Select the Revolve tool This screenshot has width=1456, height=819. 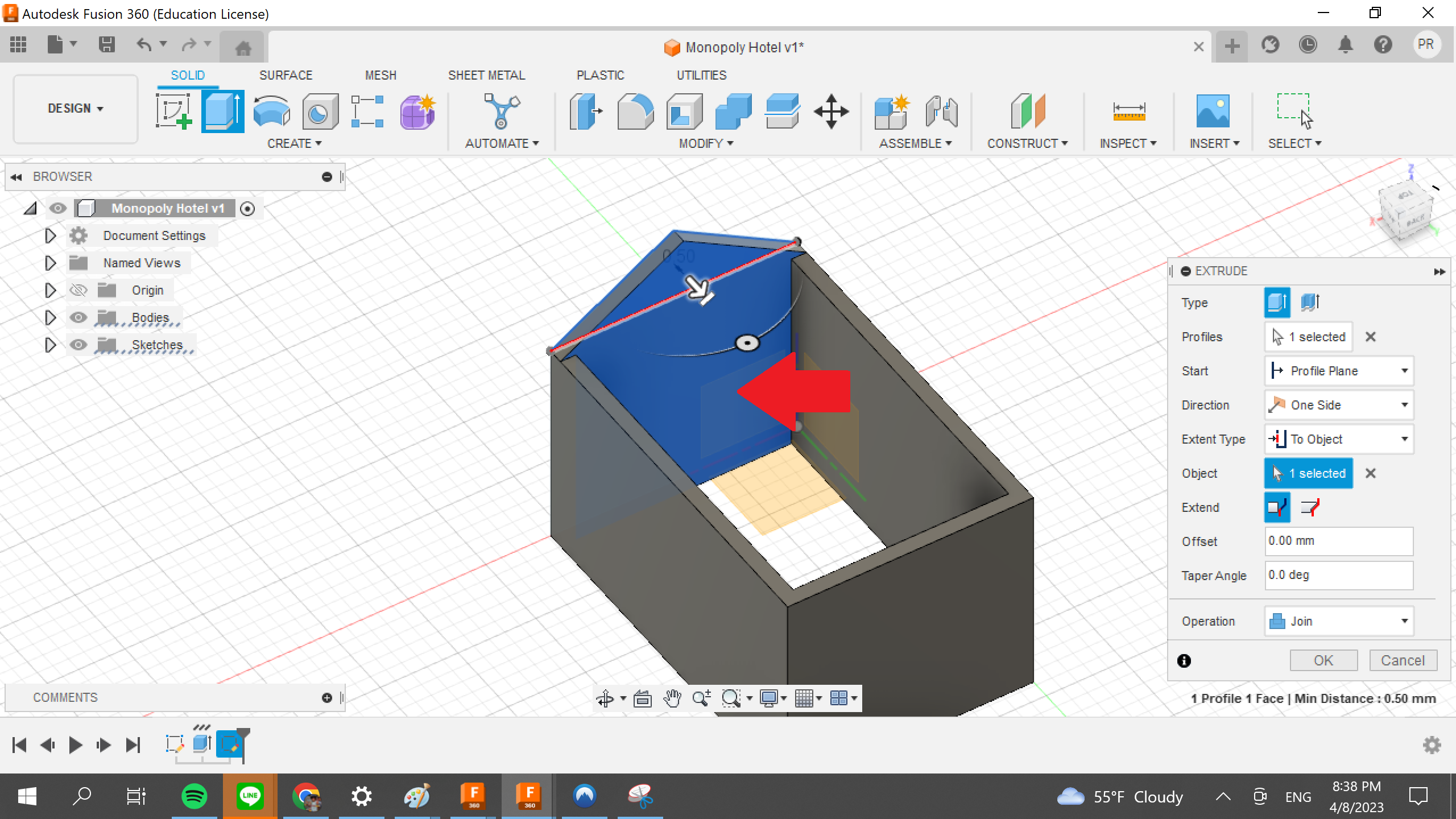pos(272,111)
